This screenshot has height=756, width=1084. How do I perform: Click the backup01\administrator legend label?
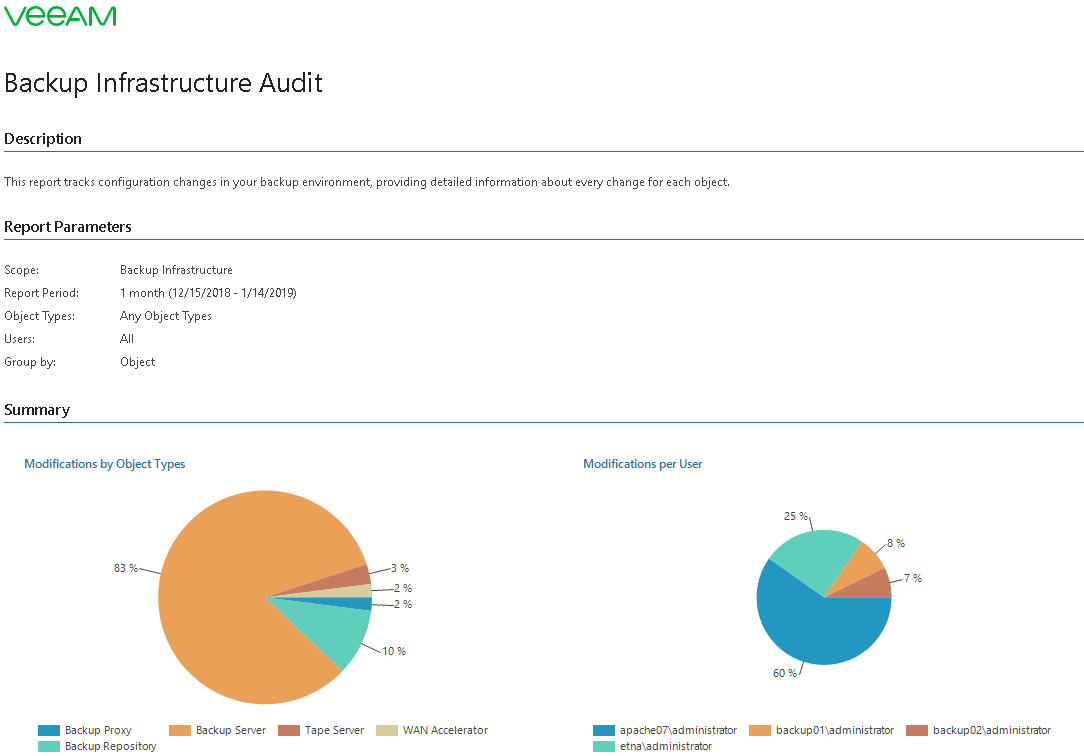(835, 730)
